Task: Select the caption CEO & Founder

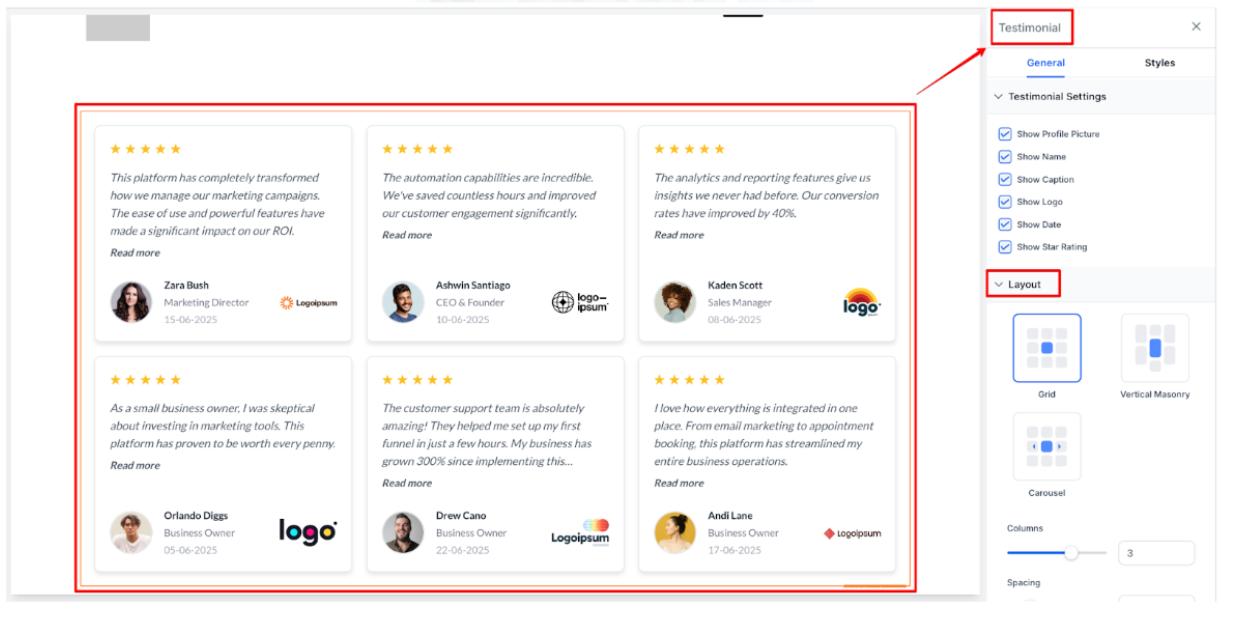Action: coord(470,302)
